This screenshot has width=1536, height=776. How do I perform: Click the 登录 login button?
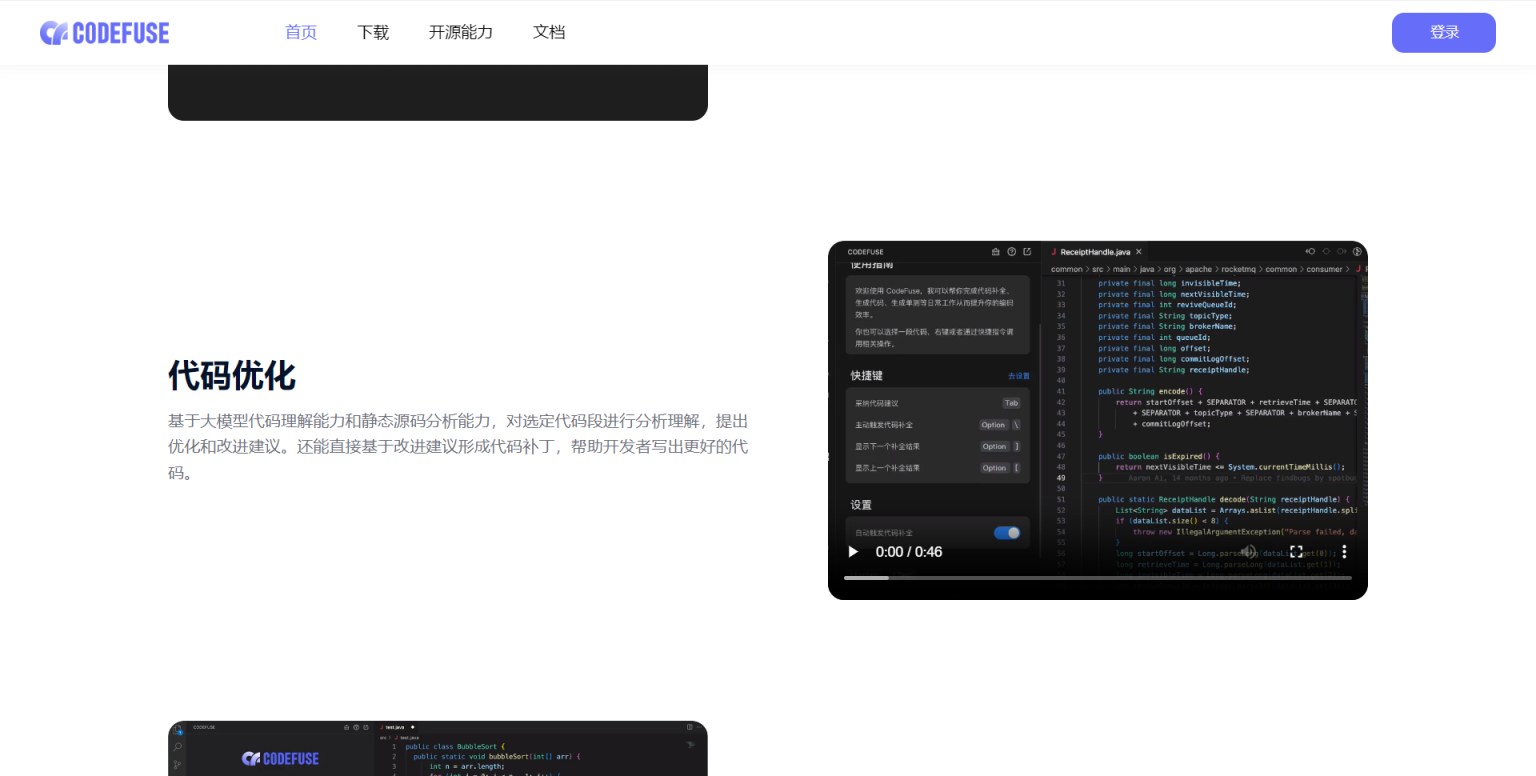click(1443, 33)
